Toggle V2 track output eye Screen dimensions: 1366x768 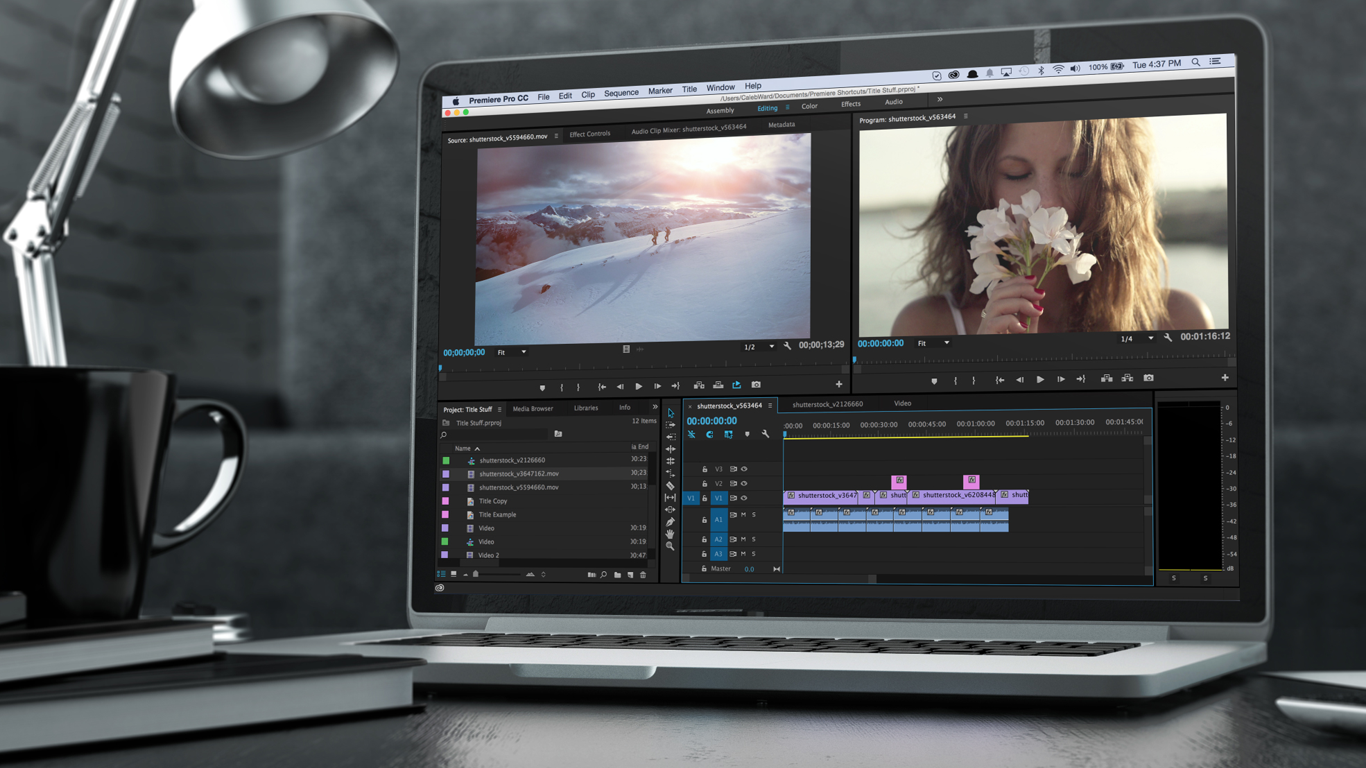744,483
